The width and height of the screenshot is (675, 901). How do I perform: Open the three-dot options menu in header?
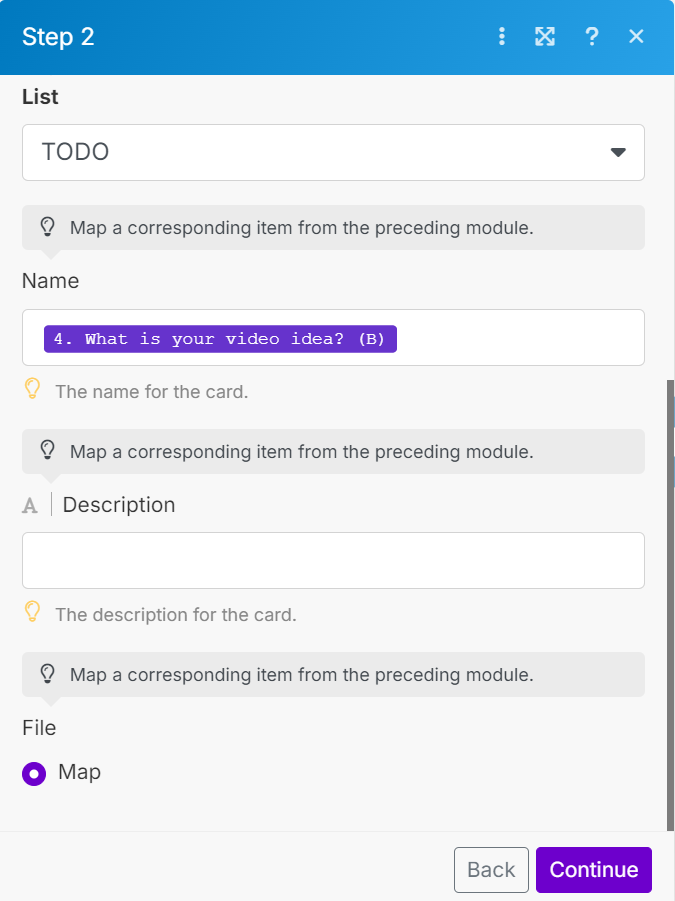click(x=502, y=37)
